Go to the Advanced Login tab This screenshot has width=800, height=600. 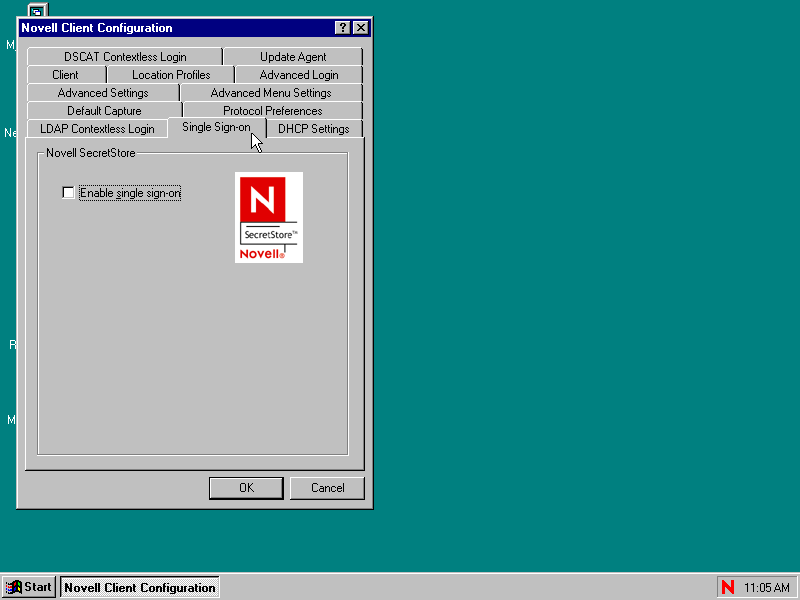pyautogui.click(x=299, y=74)
